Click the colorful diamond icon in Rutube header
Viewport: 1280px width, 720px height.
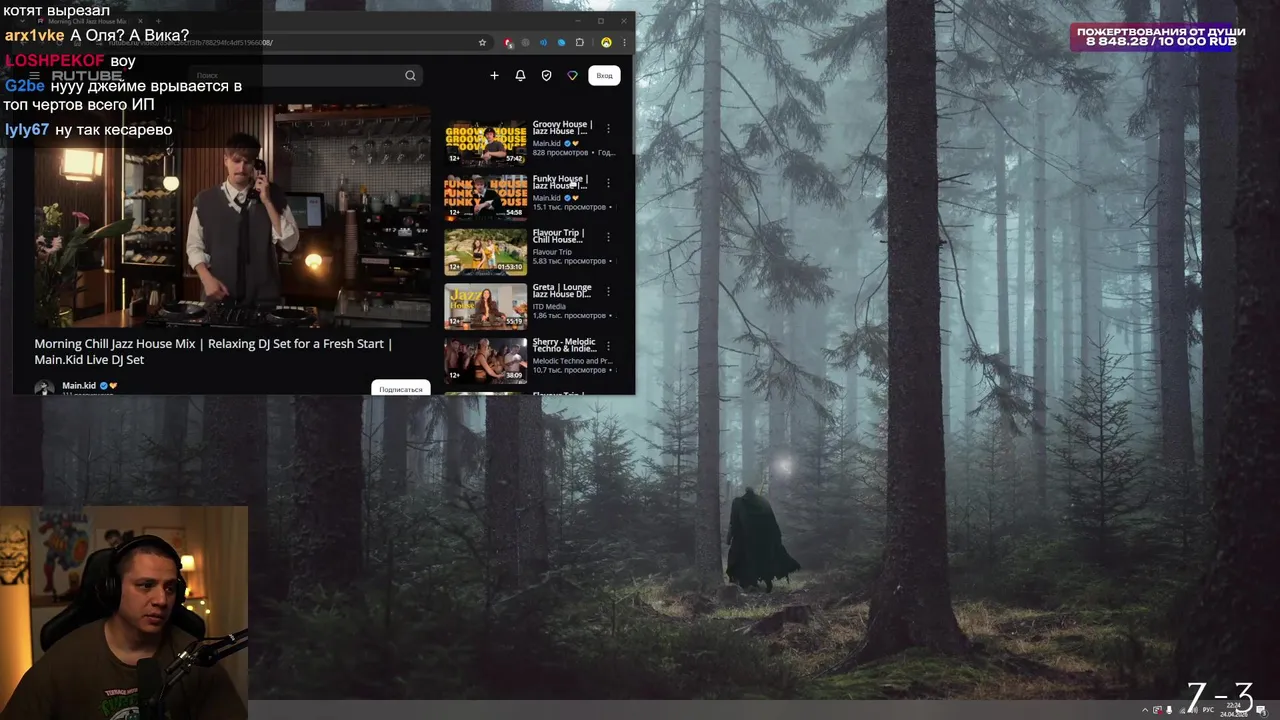click(572, 75)
